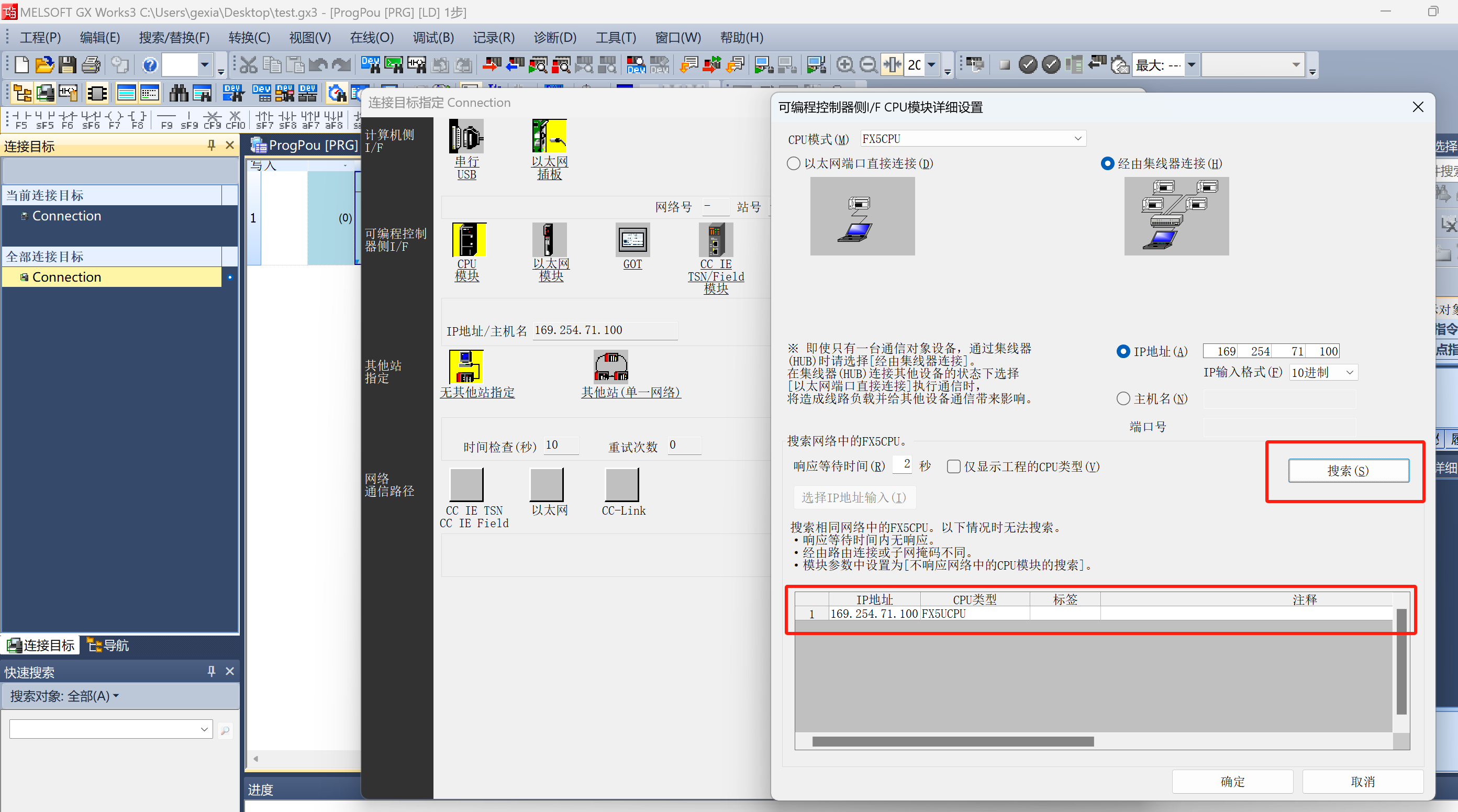
Task: Select Connection under 全部连接目标
Action: click(x=112, y=277)
